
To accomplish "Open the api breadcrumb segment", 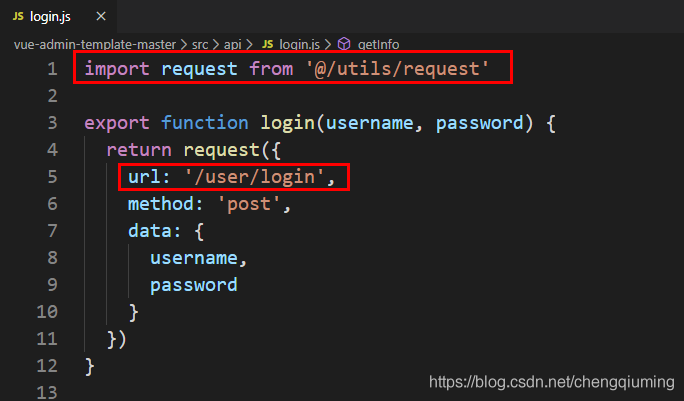I will (233, 45).
